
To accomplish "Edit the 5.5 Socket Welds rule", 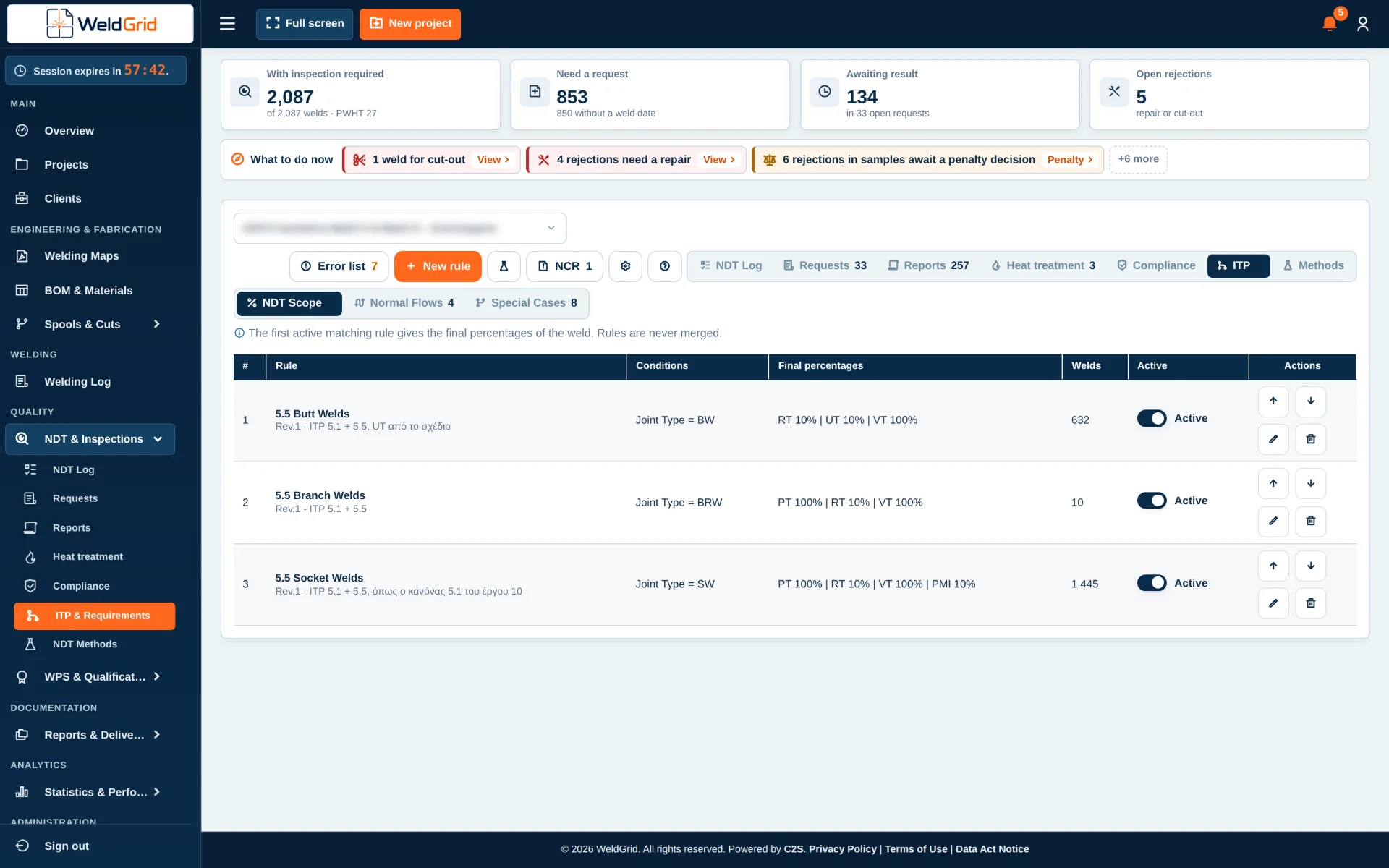I will 1273,603.
